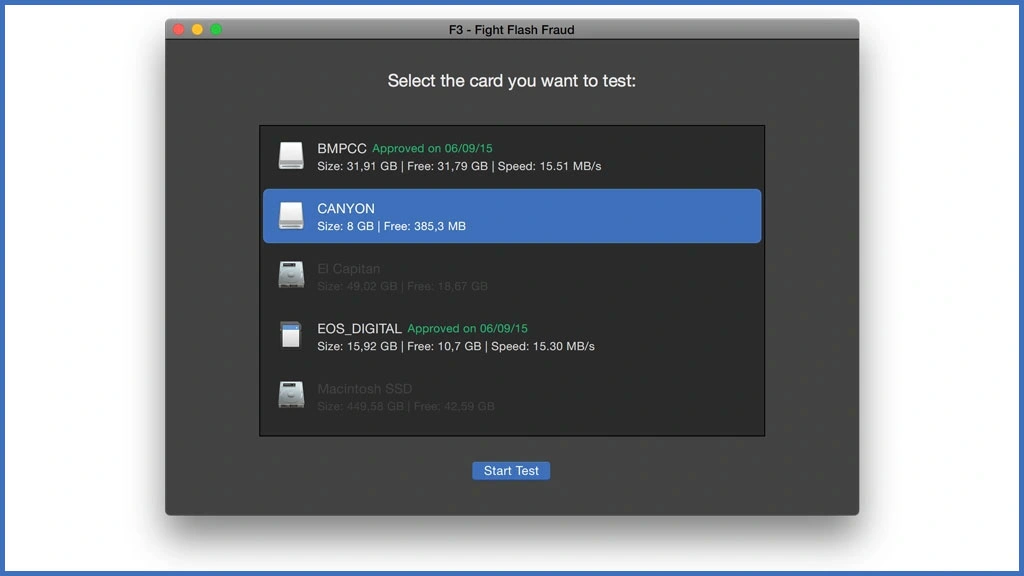Click the EOS_DIGITAL SD card icon
Screen dimensions: 1024x576
coord(291,336)
